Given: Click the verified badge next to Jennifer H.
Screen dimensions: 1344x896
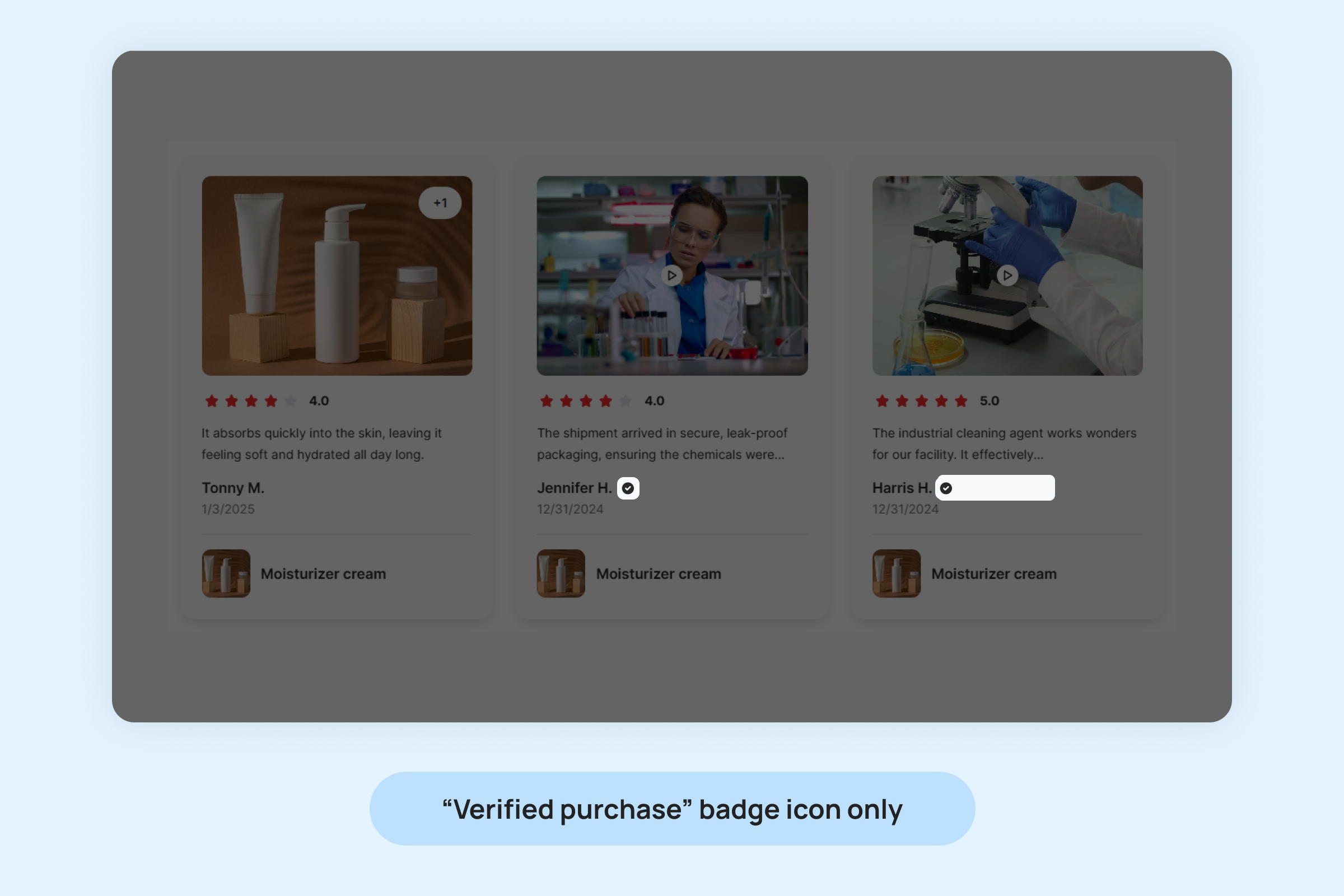Looking at the screenshot, I should click(628, 488).
